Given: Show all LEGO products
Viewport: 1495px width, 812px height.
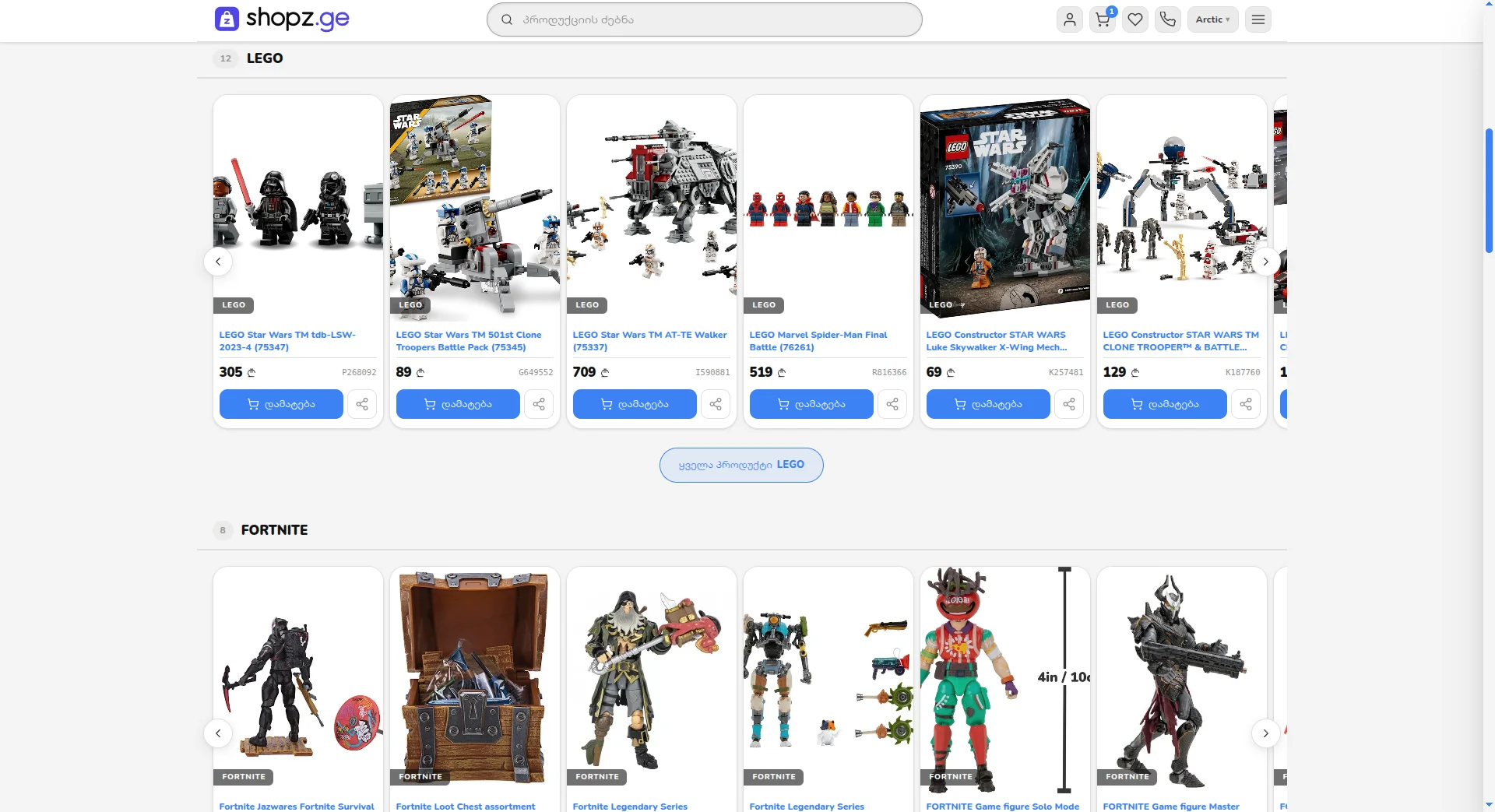Looking at the screenshot, I should 741,465.
